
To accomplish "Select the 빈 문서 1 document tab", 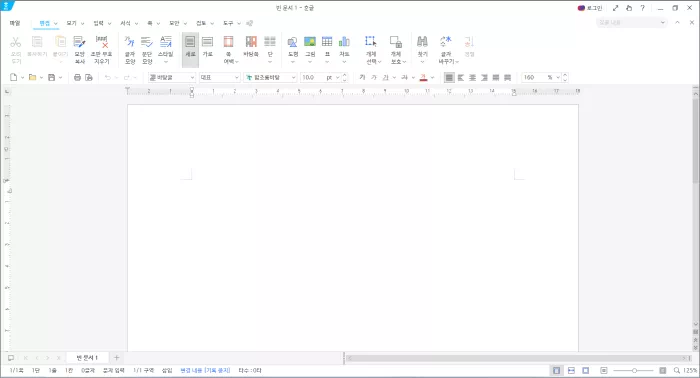I will [x=87, y=357].
